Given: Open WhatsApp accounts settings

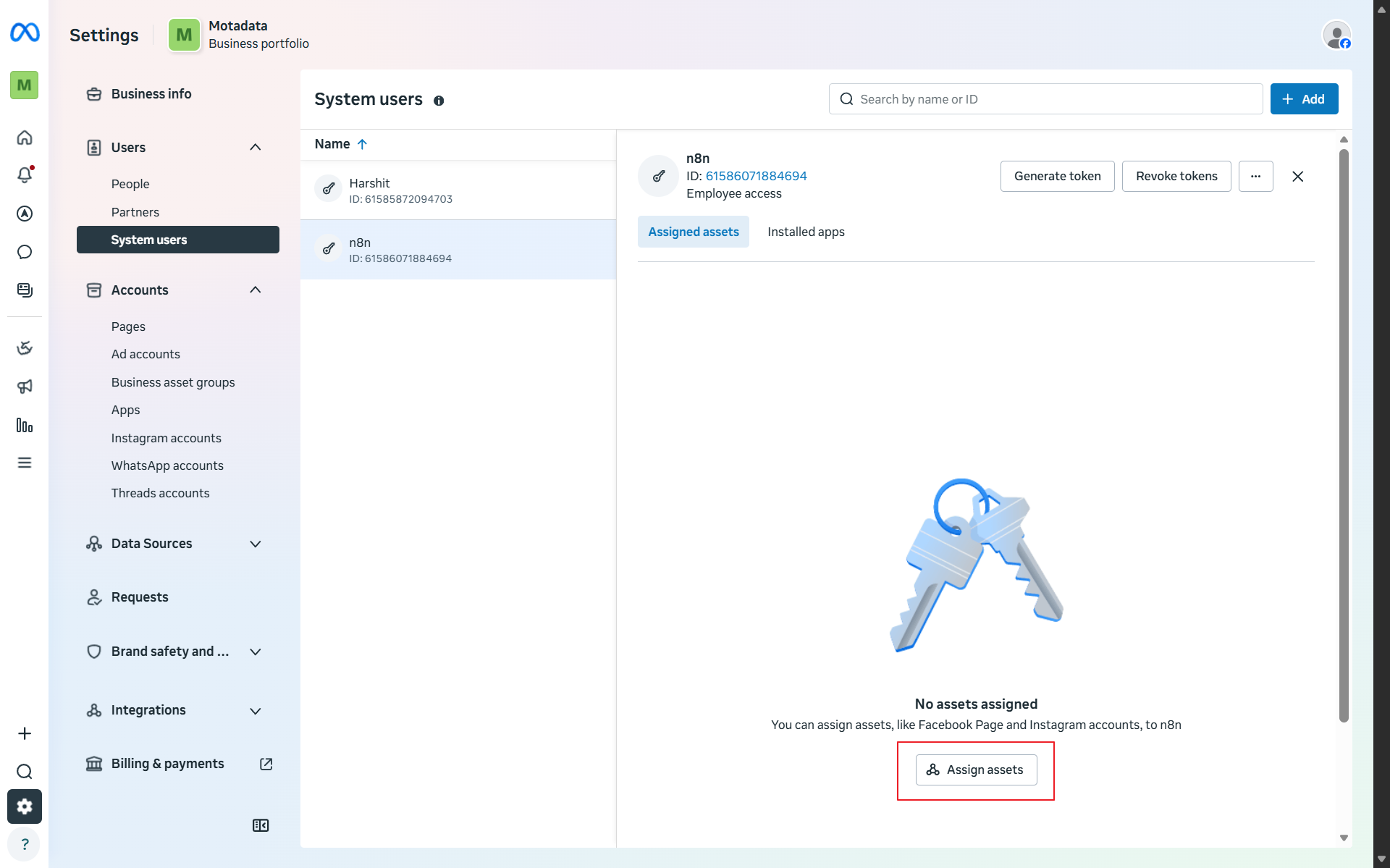Looking at the screenshot, I should point(167,465).
